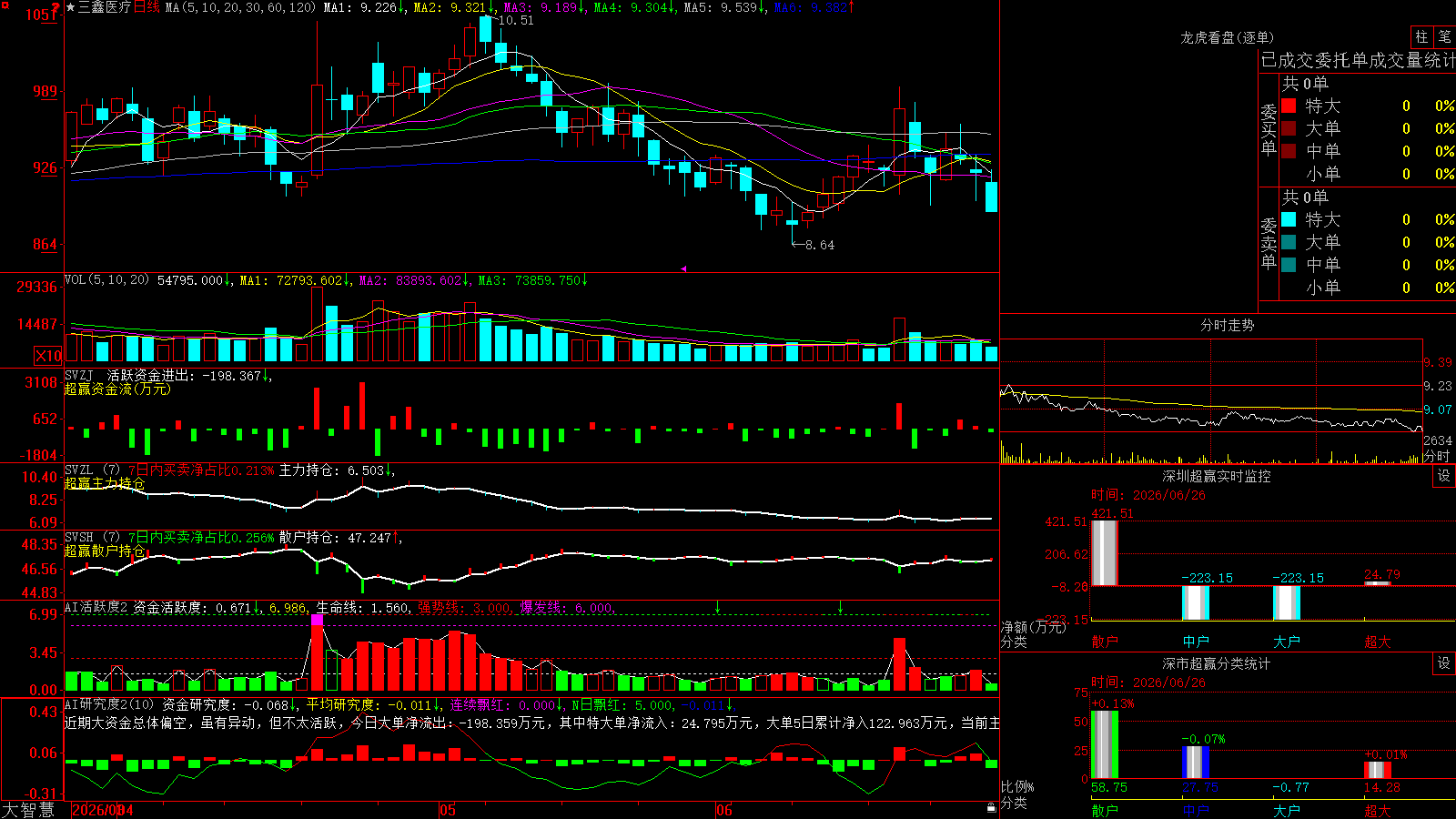This screenshot has height=819, width=1456.
Task: Click the dark red 大单 buy-order swatch
Action: tap(1289, 128)
